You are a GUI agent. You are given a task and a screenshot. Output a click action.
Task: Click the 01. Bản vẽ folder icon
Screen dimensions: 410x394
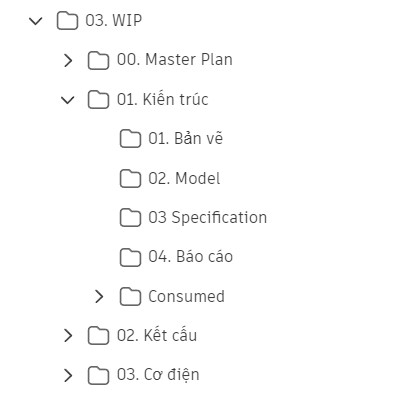click(130, 139)
